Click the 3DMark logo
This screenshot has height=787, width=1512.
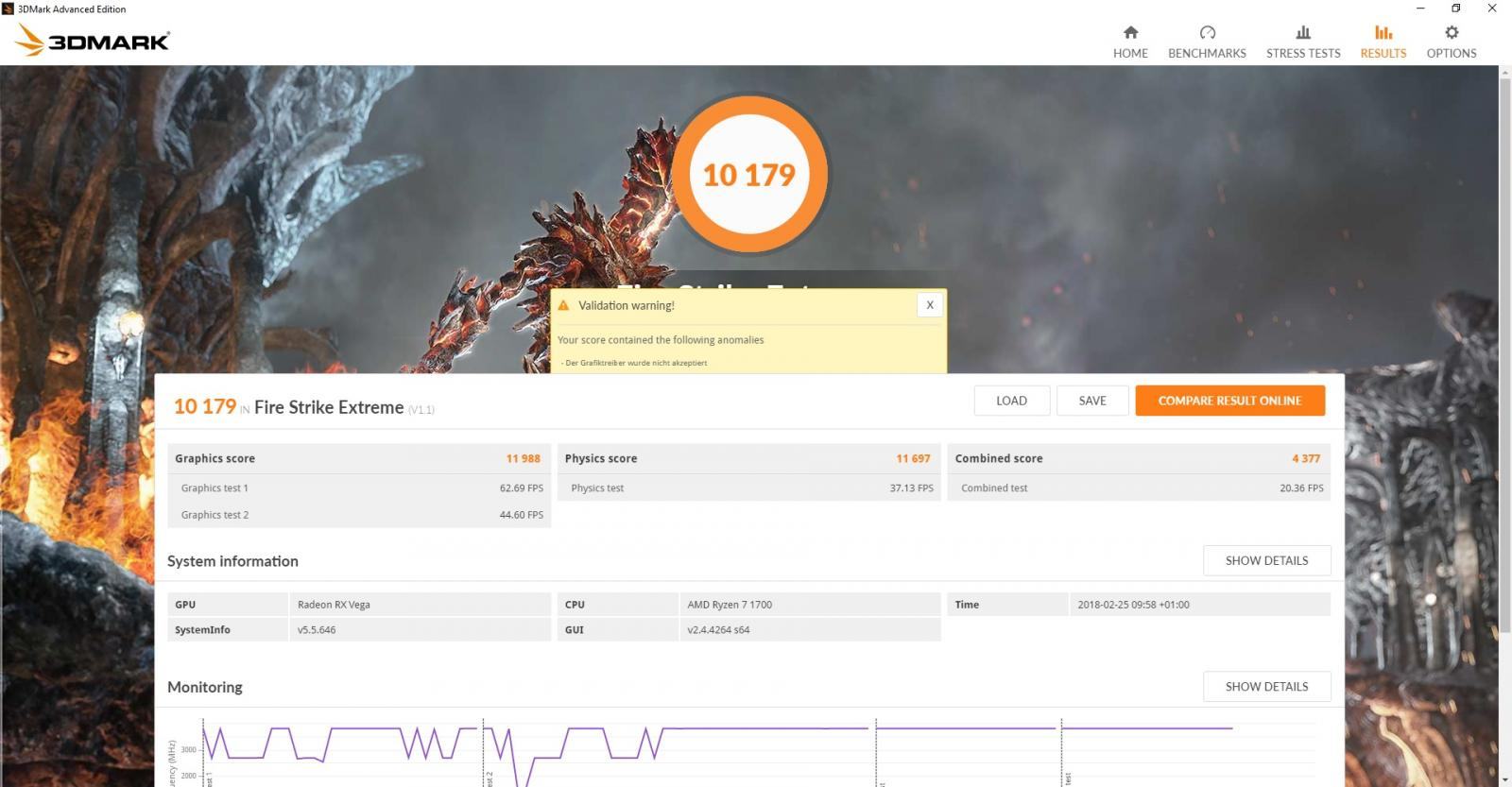[x=93, y=40]
